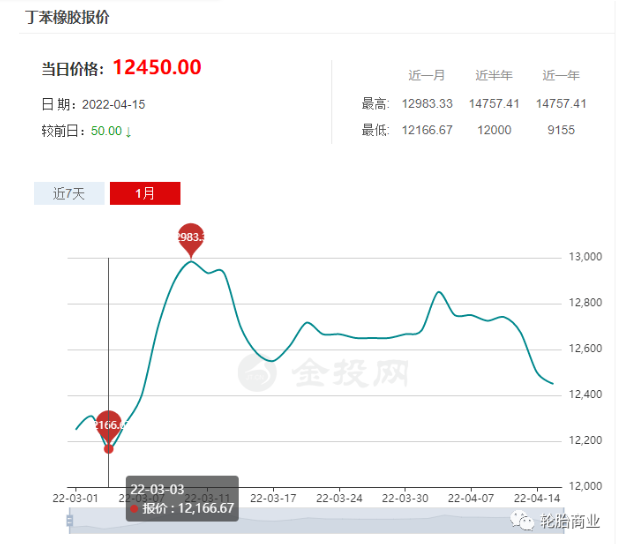The image size is (627, 544).
Task: Select the 1月 chart tab
Action: click(145, 194)
